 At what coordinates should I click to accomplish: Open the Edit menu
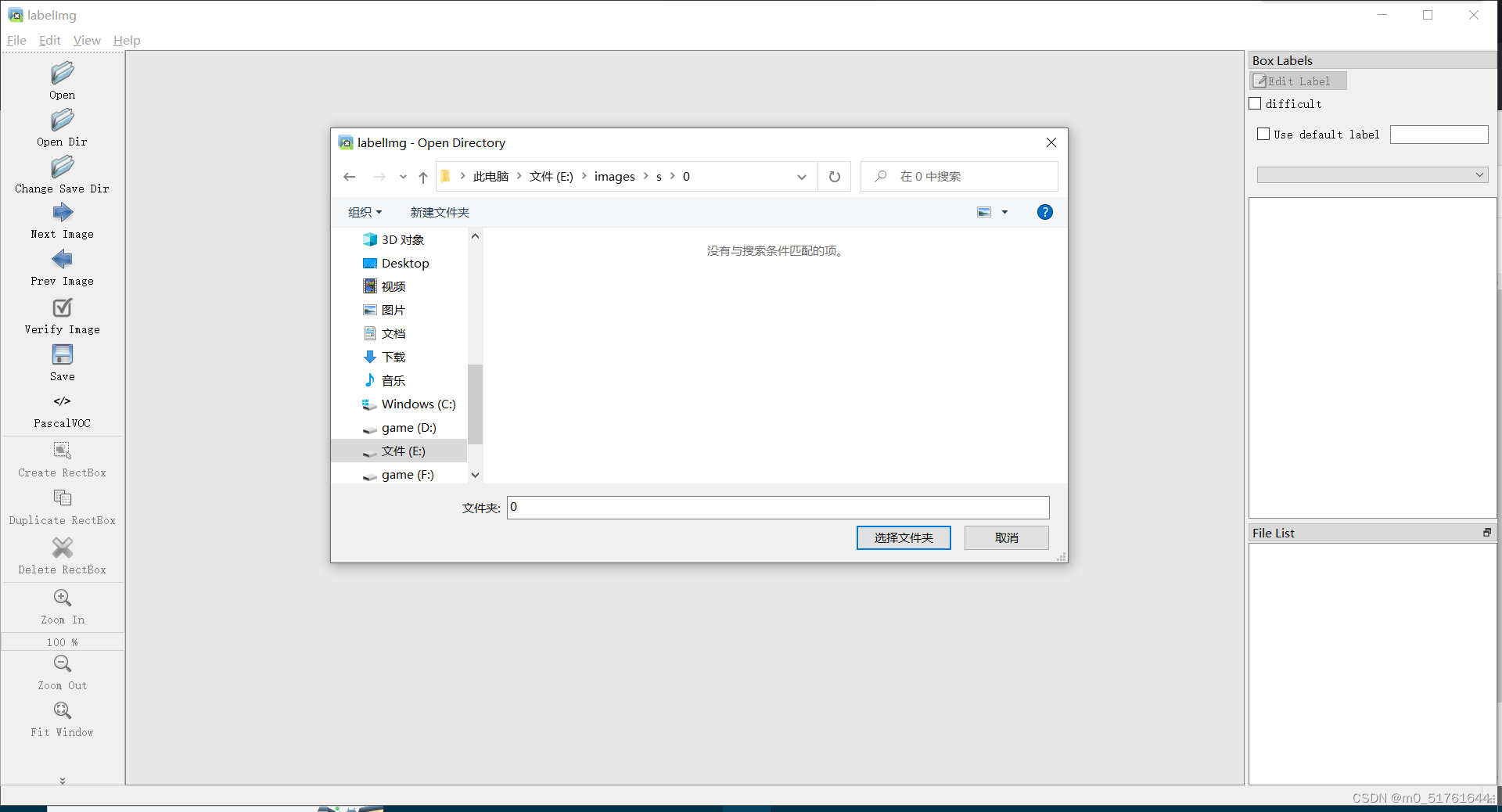point(50,41)
